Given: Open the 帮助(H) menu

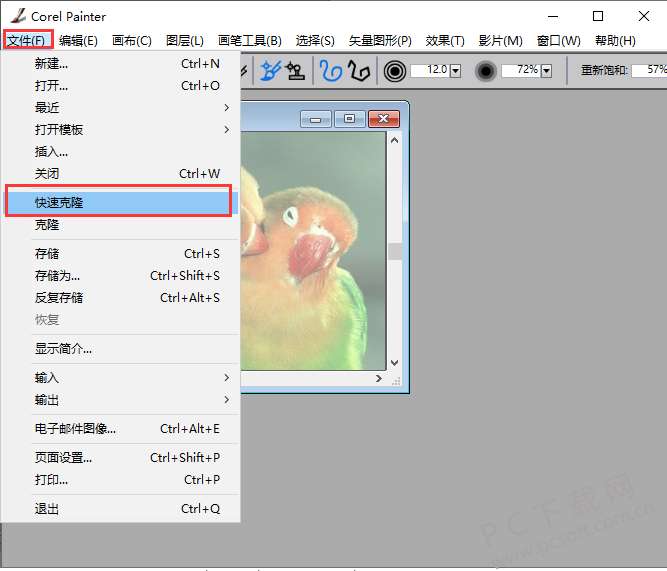Looking at the screenshot, I should 616,40.
